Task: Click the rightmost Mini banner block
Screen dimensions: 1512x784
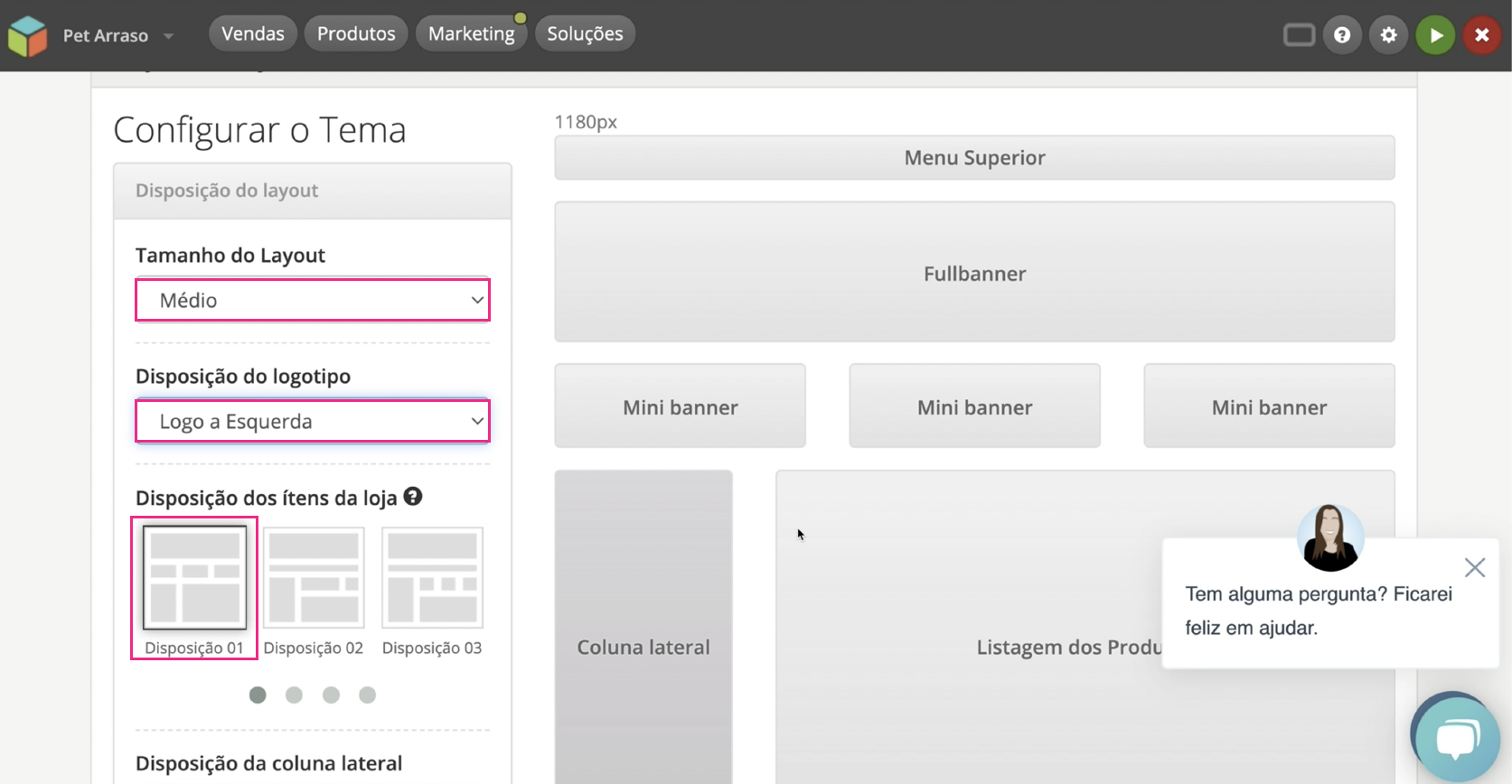Action: (1269, 406)
